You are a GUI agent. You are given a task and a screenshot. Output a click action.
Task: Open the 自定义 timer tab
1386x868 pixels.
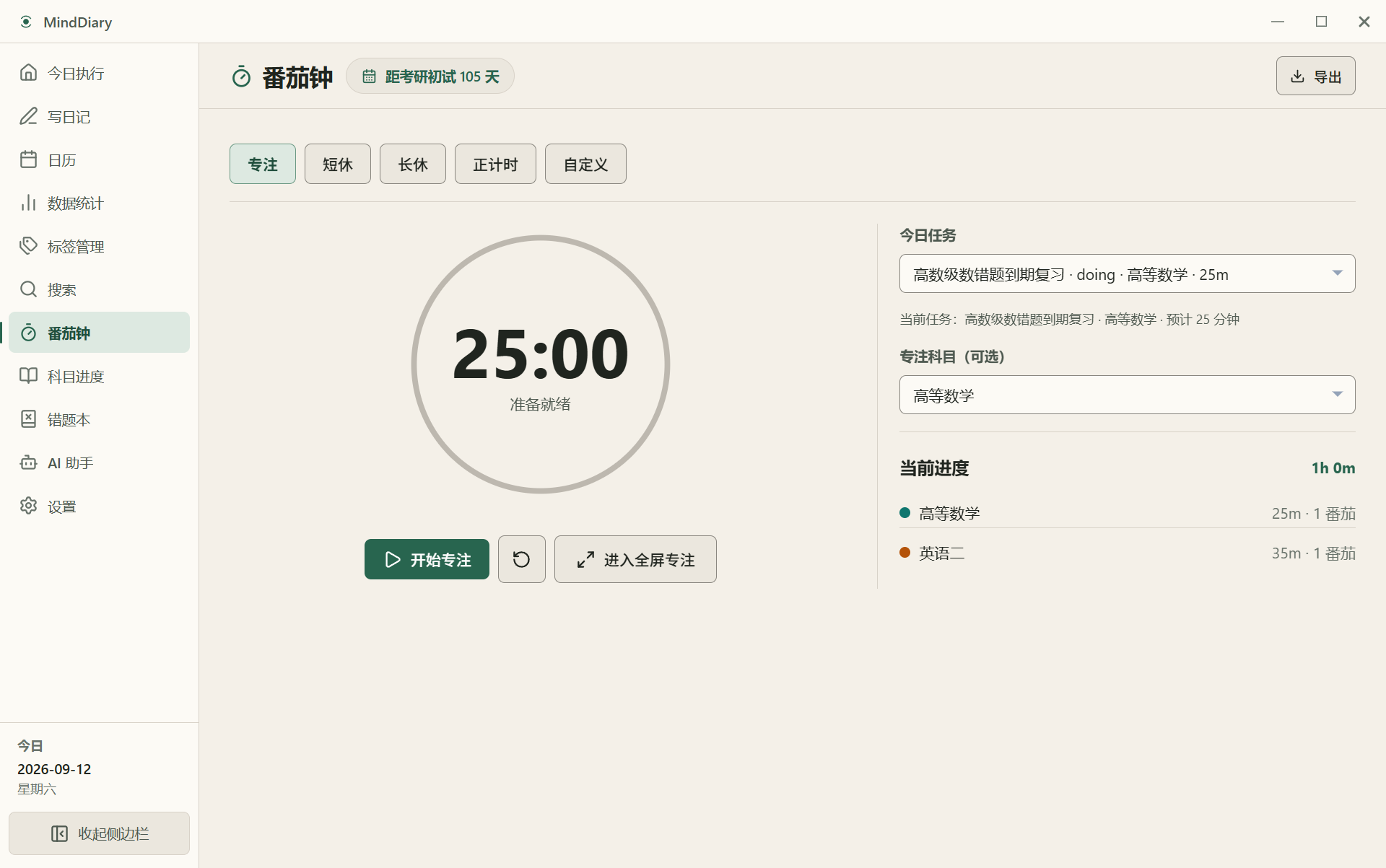(585, 164)
